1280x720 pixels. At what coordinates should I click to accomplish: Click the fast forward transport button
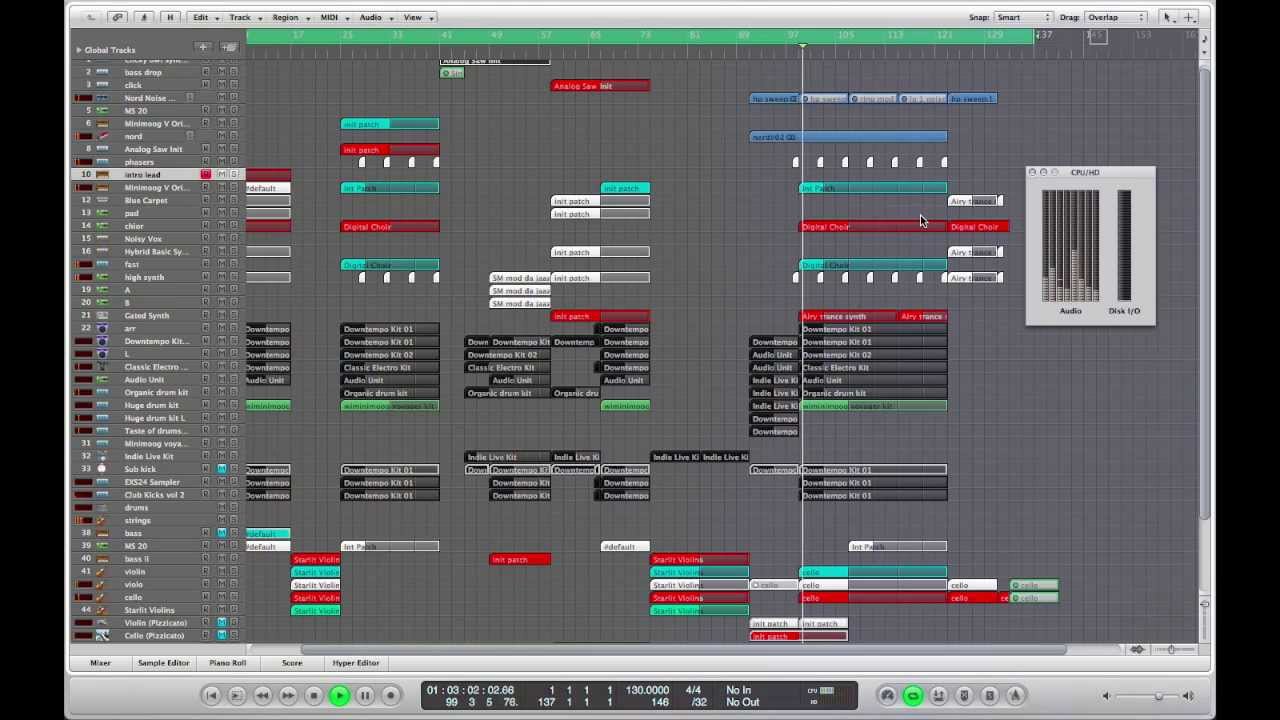tap(288, 695)
